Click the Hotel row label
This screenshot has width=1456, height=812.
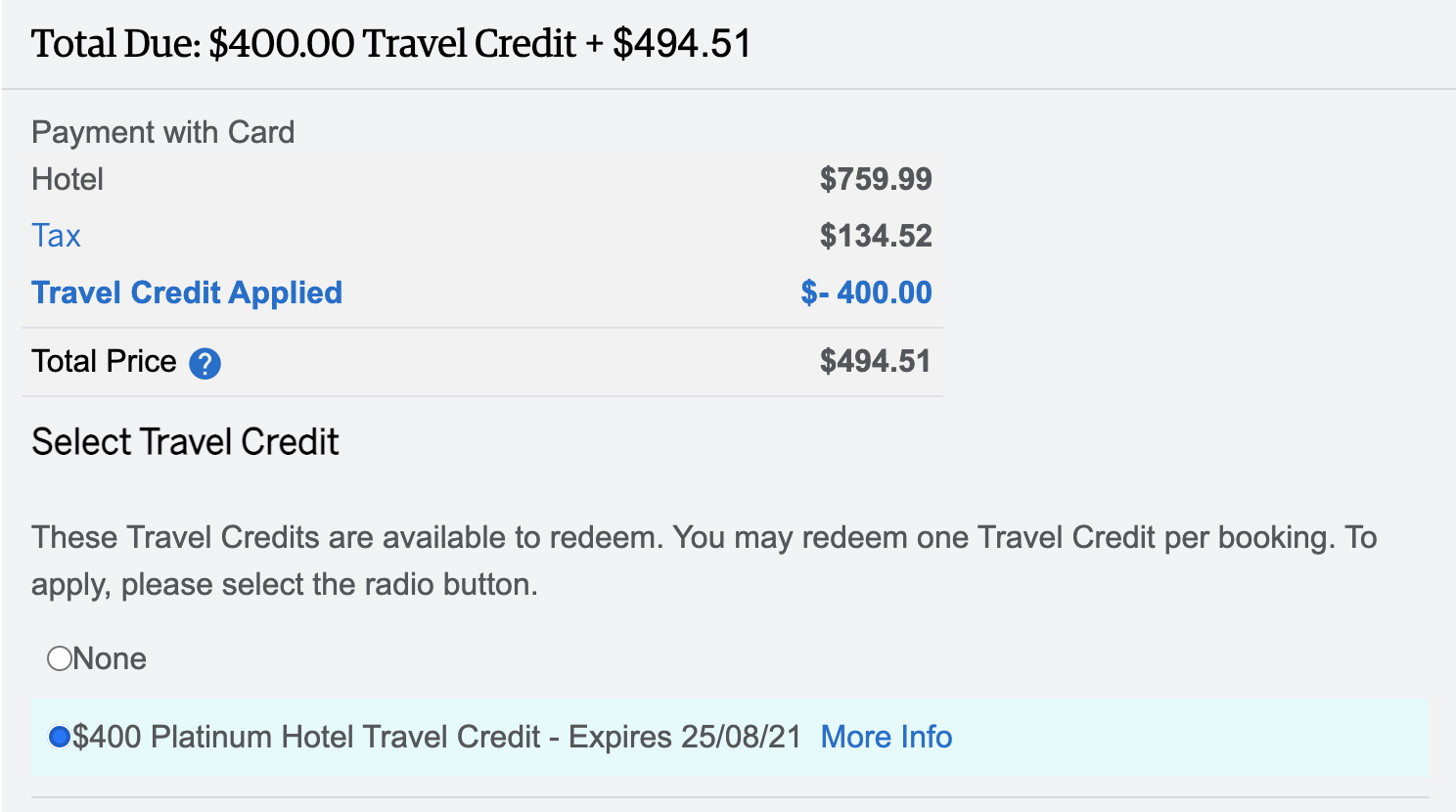(x=68, y=179)
